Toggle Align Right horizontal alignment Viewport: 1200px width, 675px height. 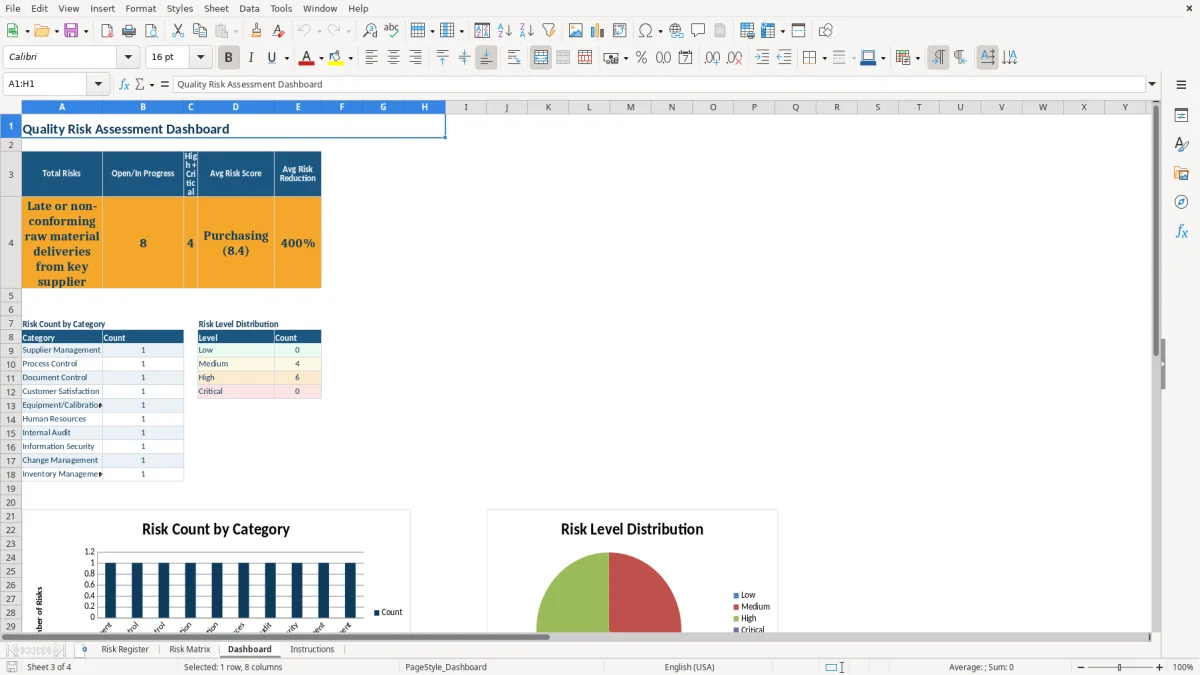tap(416, 58)
